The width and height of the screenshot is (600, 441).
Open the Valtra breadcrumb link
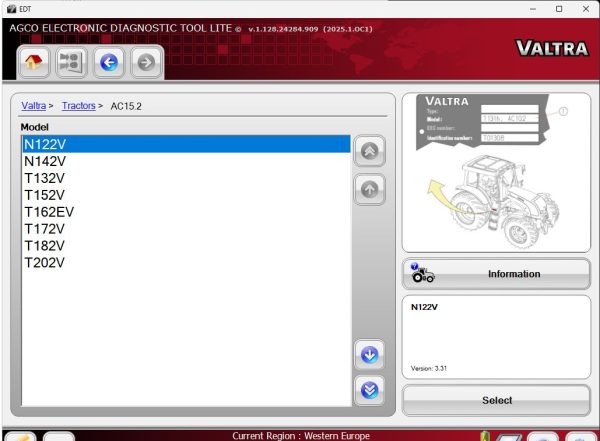[34, 106]
